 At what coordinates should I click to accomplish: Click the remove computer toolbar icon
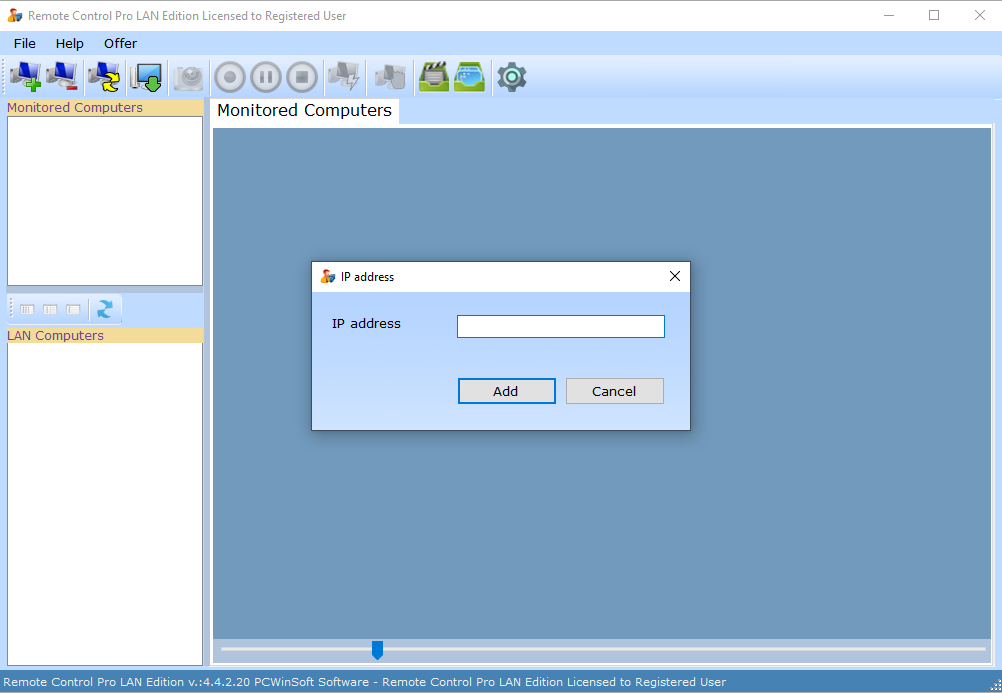click(62, 77)
